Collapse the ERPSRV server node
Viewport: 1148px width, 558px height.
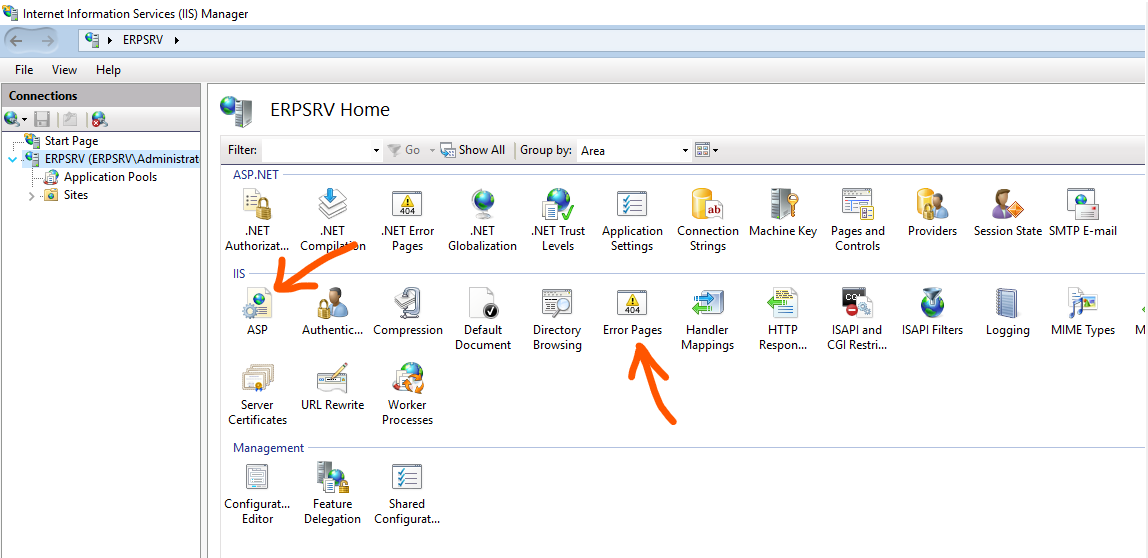coord(12,159)
